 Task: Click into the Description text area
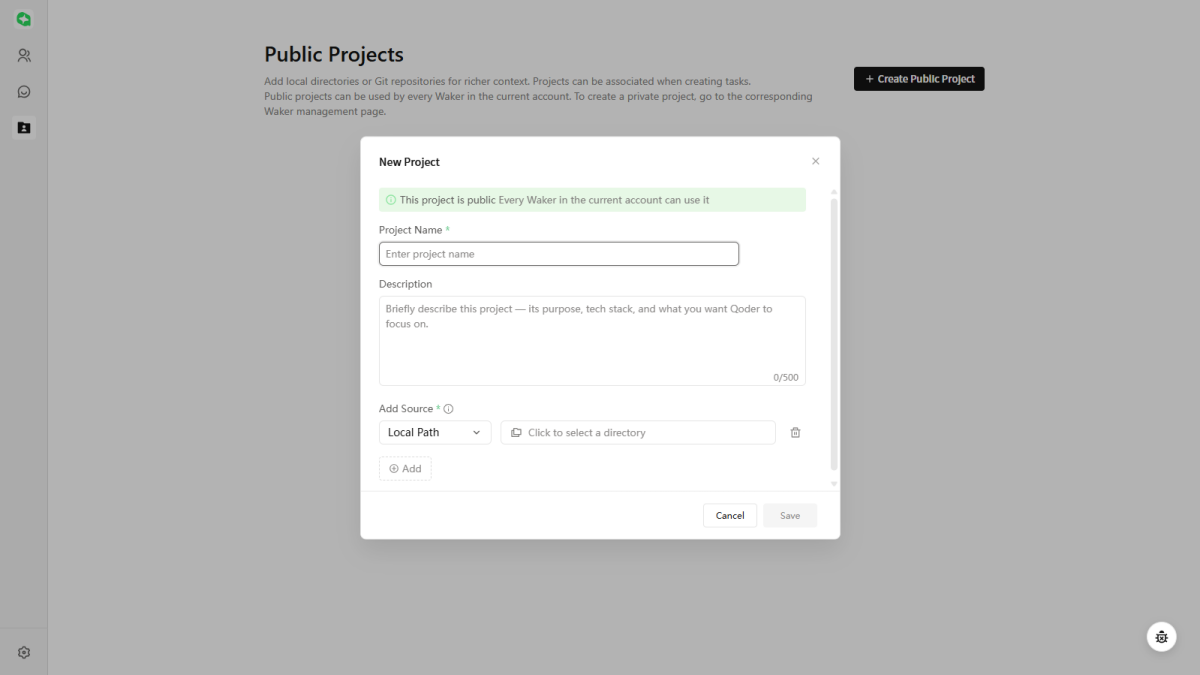point(592,341)
